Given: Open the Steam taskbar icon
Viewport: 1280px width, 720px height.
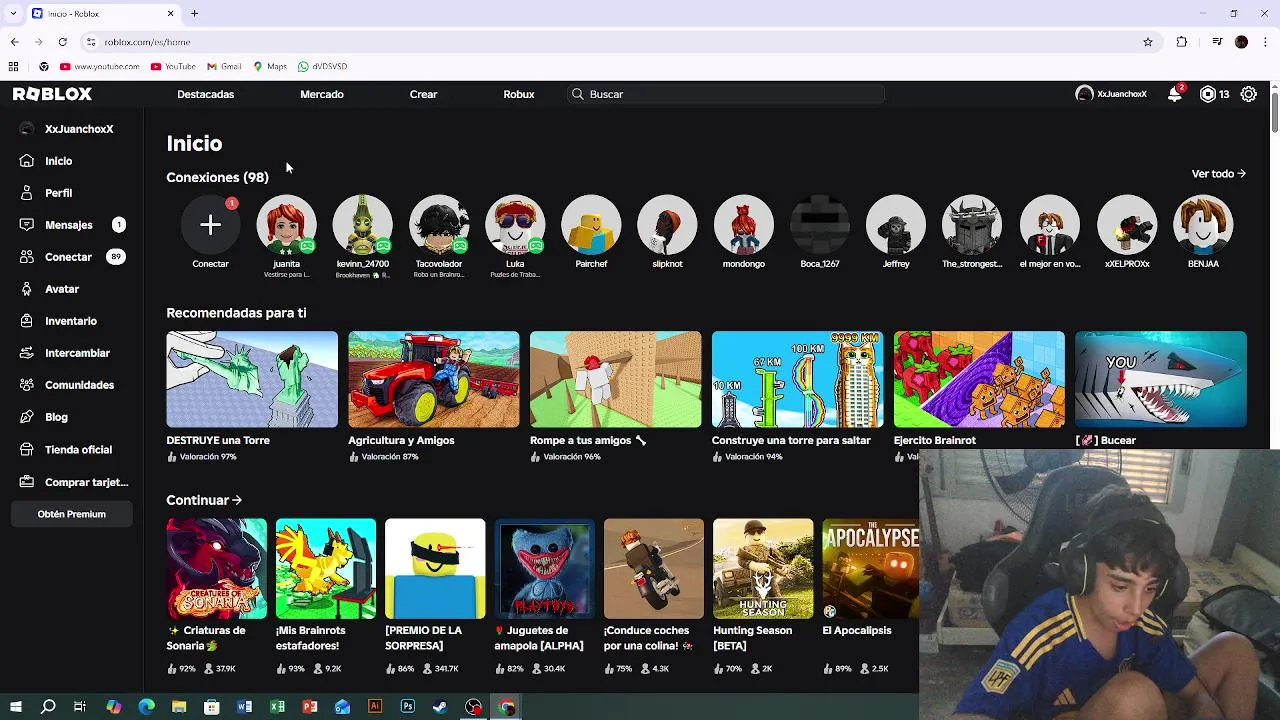Looking at the screenshot, I should click(440, 707).
